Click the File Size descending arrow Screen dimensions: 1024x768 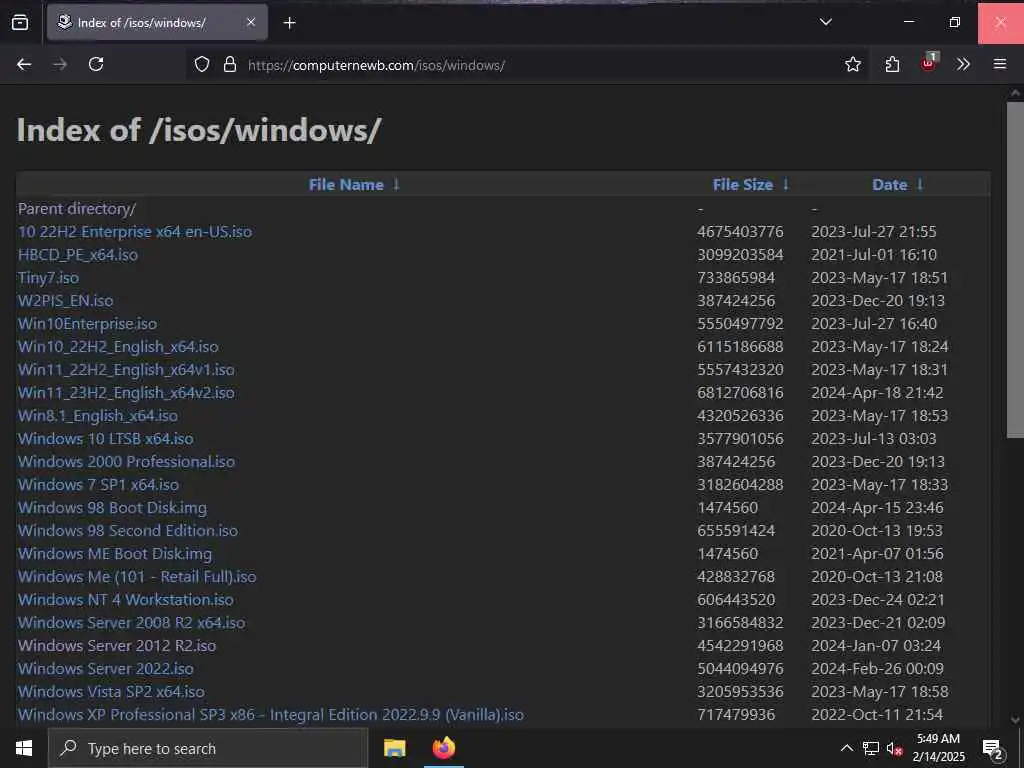[786, 185]
